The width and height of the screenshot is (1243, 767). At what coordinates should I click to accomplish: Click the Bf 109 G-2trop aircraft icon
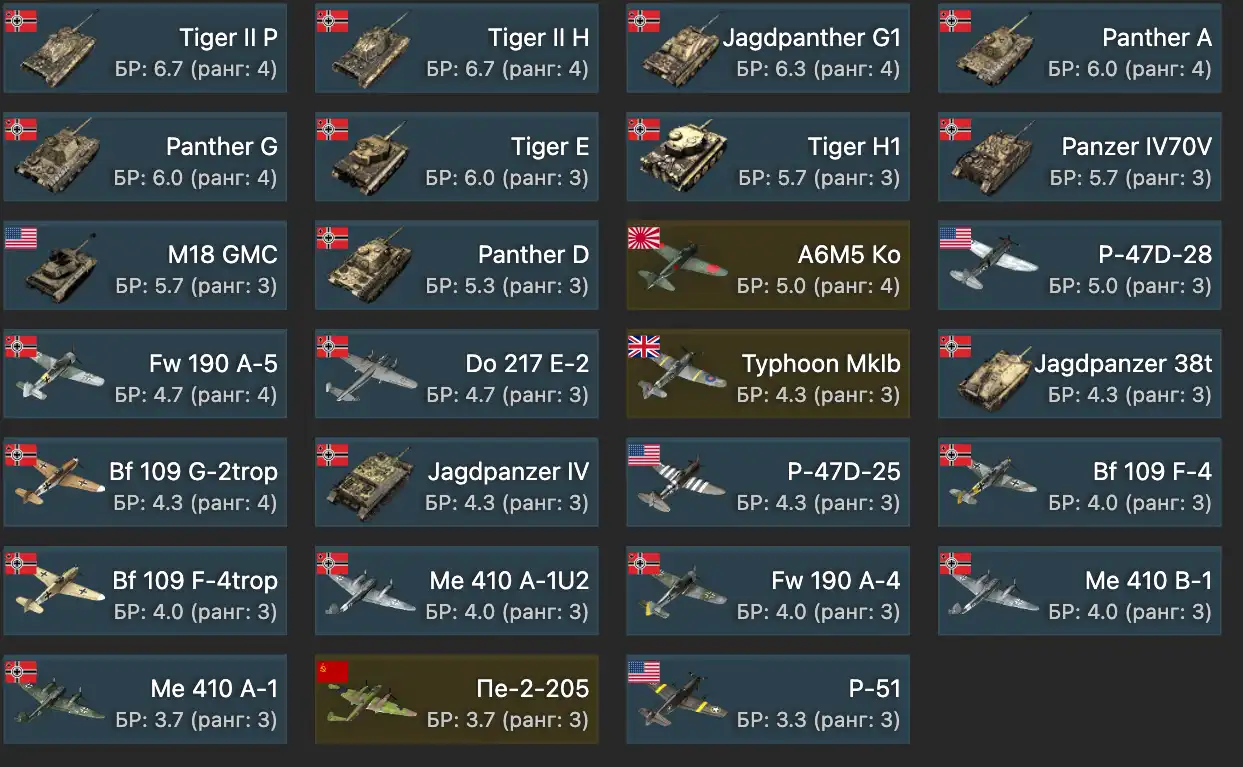tap(60, 485)
